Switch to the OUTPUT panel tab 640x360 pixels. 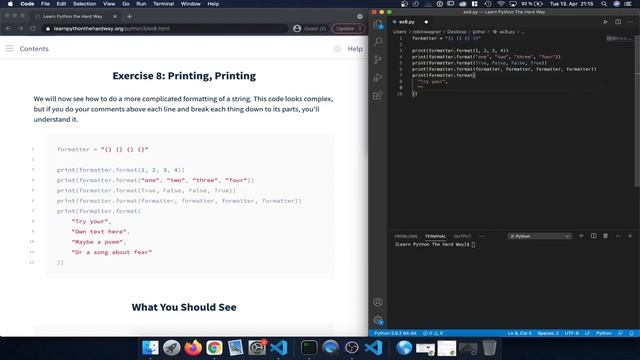click(x=462, y=236)
